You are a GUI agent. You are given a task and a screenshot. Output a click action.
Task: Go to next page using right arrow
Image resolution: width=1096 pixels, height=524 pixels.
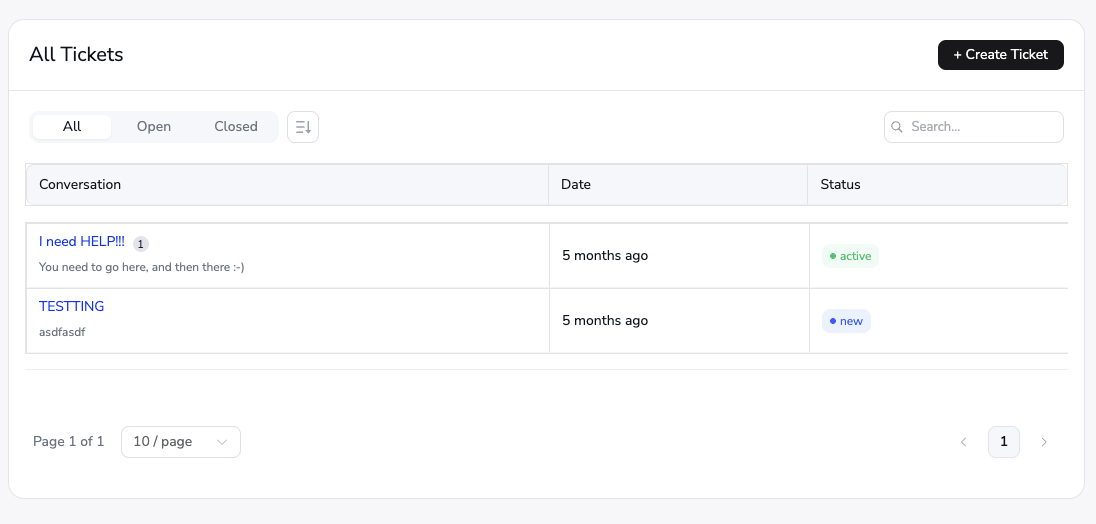[x=1044, y=442]
